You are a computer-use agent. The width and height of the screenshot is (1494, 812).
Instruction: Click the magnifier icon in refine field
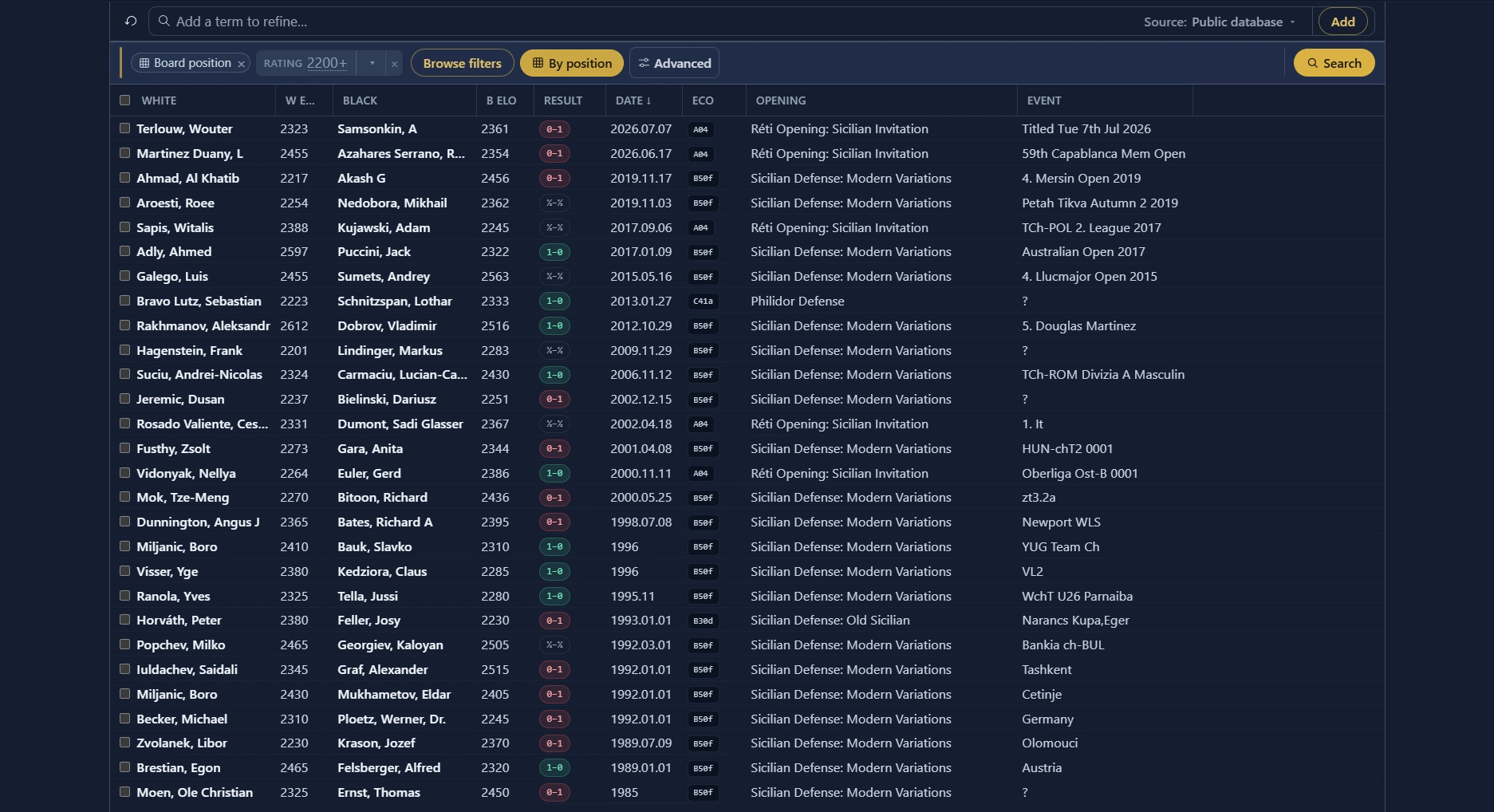click(164, 22)
